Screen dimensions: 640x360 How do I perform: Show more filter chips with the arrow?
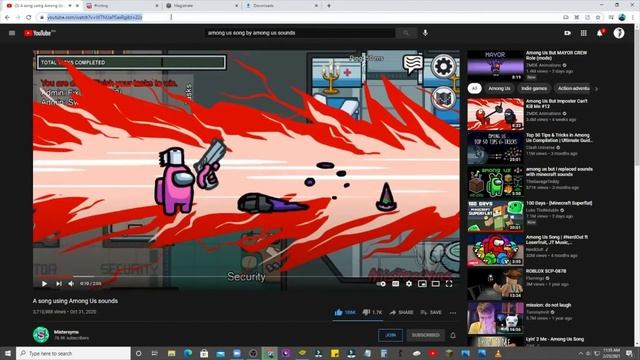click(596, 89)
